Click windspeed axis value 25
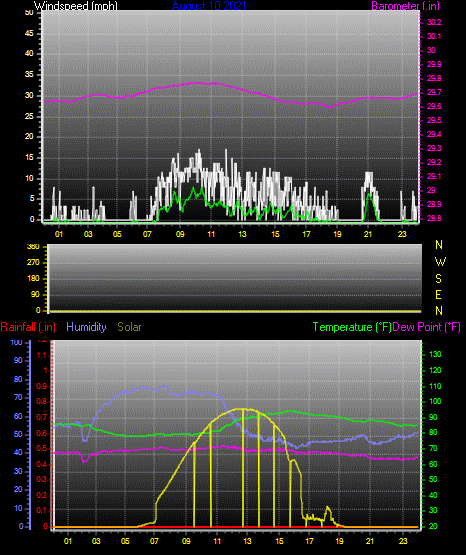The image size is (466, 555). tap(29, 116)
